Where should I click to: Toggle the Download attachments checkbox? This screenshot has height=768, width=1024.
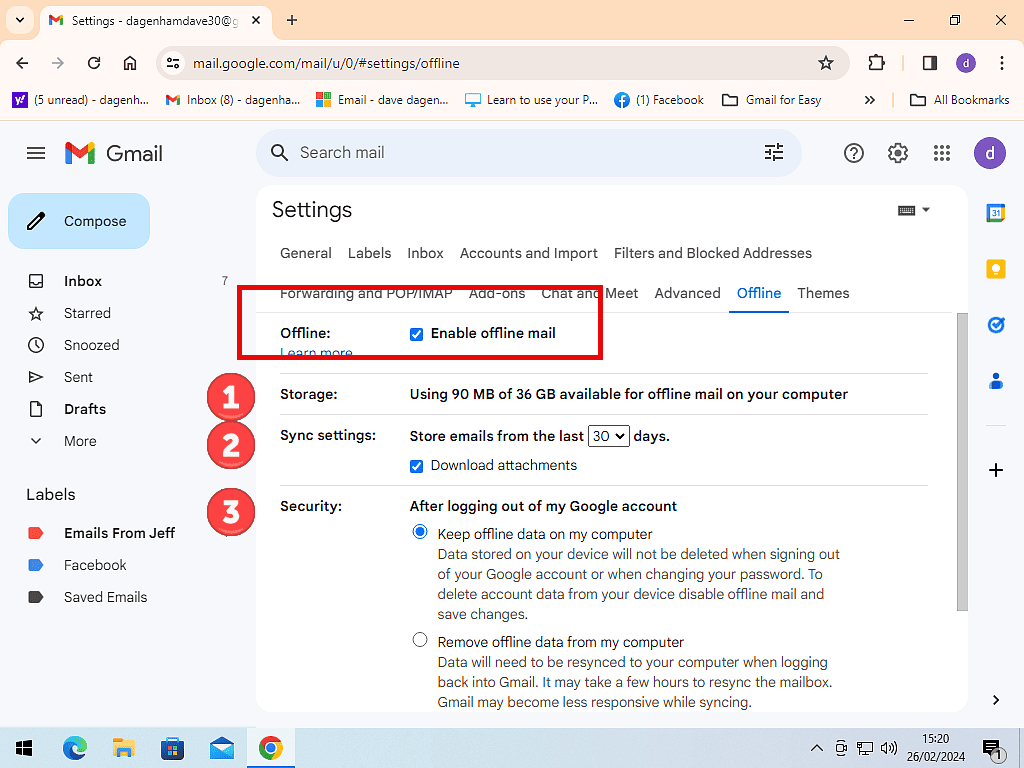[417, 466]
